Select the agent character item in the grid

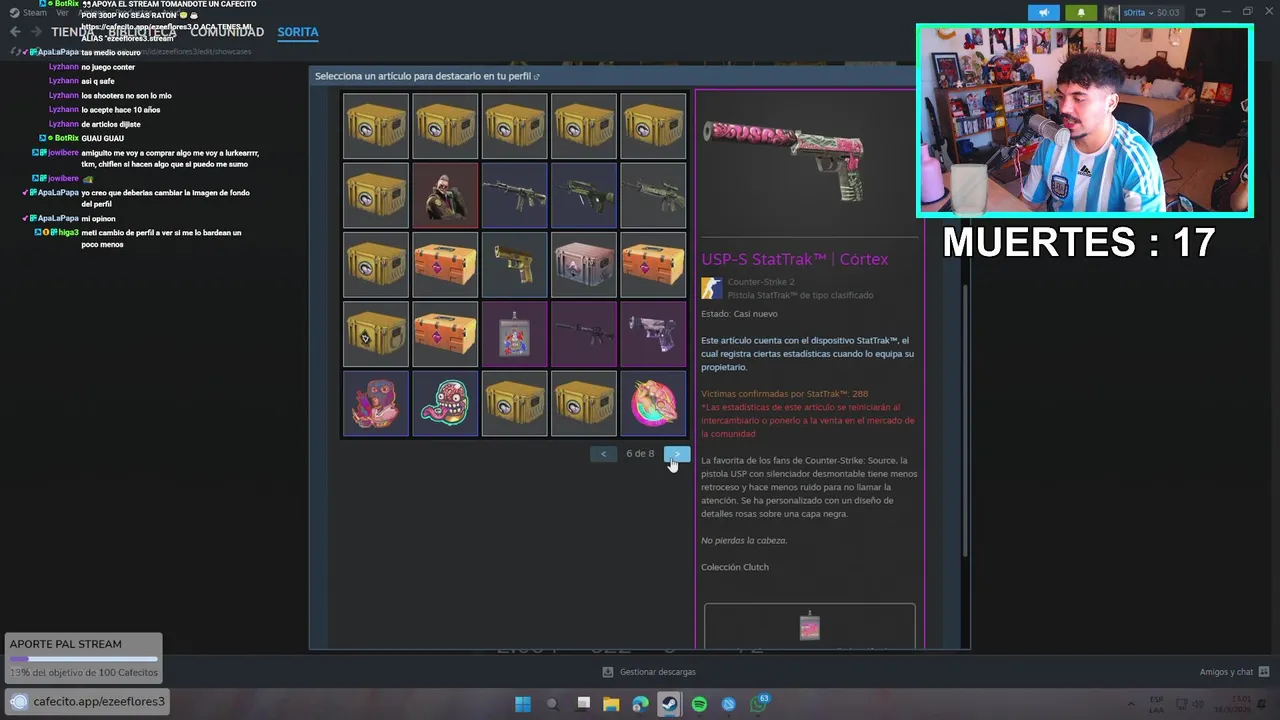pyautogui.click(x=445, y=196)
